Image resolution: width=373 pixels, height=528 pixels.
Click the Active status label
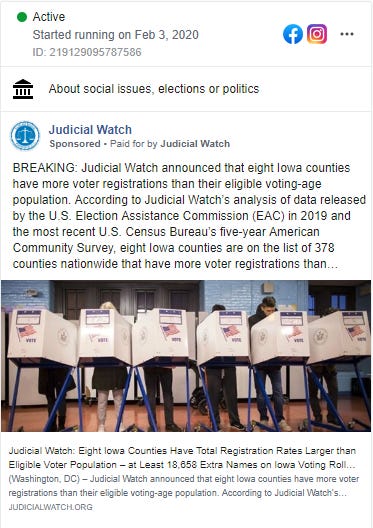(49, 17)
